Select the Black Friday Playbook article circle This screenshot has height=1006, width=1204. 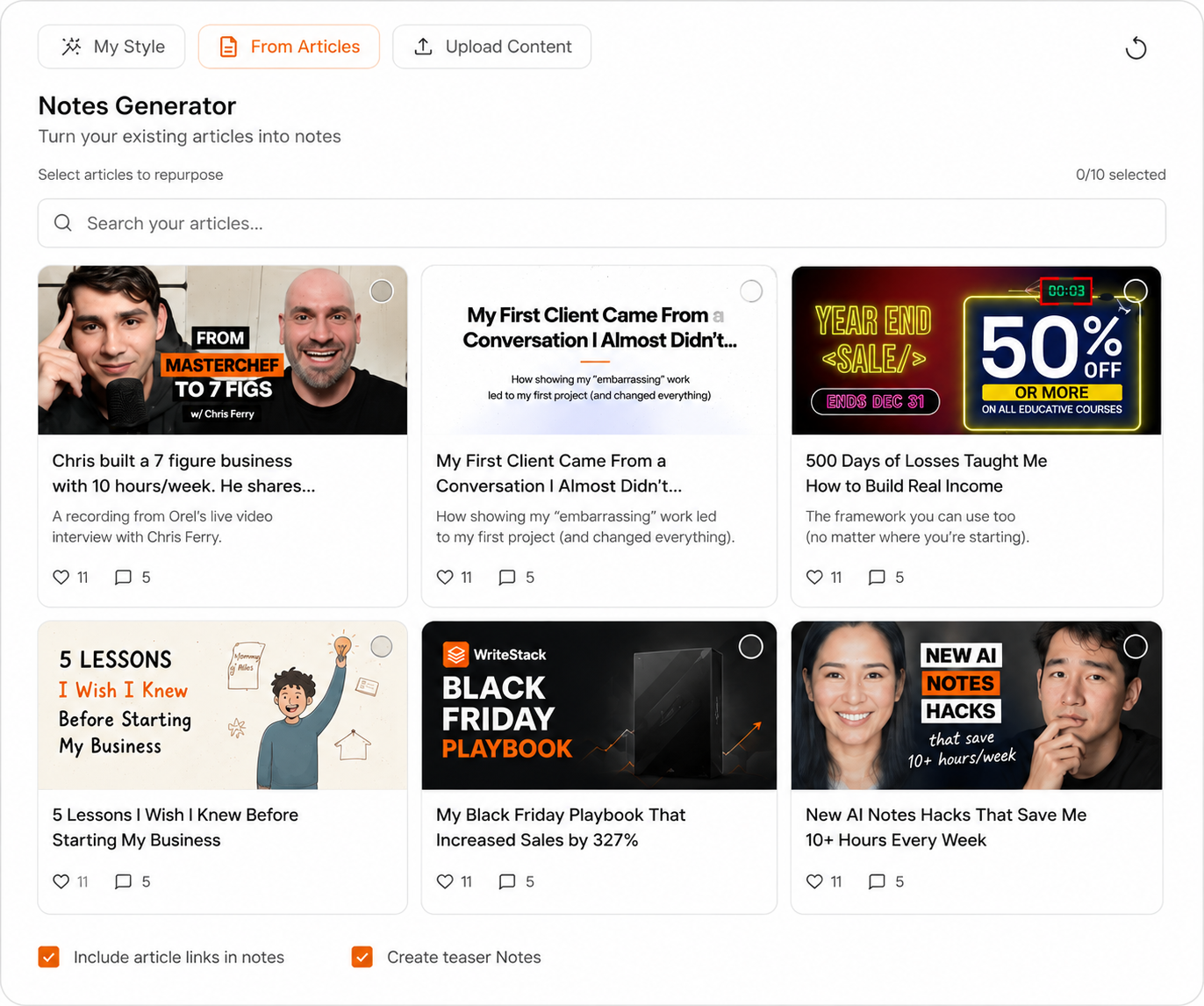(x=751, y=647)
